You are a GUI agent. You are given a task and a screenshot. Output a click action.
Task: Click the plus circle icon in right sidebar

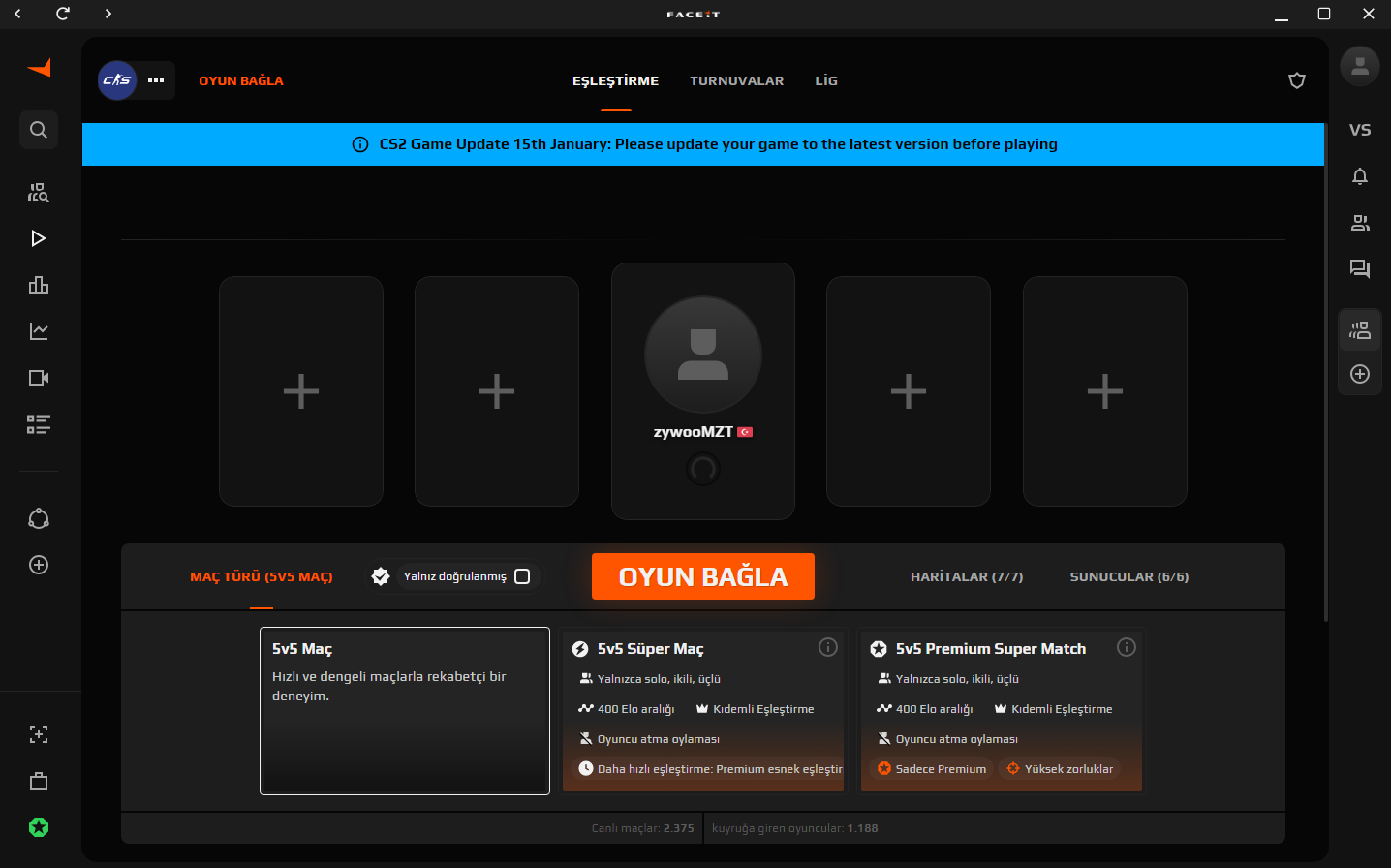coord(1360,374)
